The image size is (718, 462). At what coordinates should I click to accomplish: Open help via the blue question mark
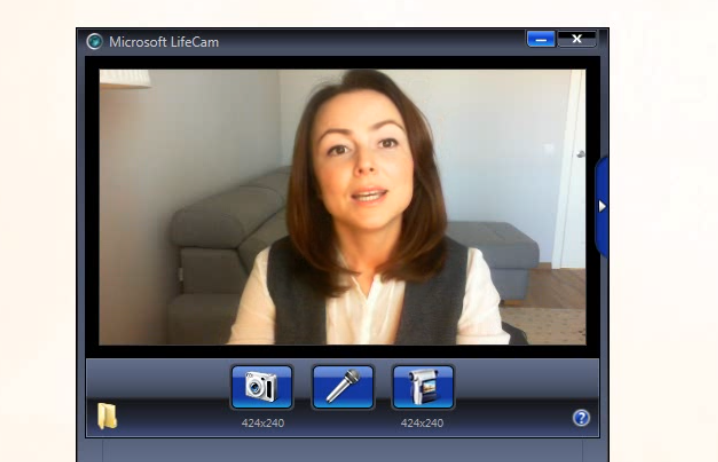pyautogui.click(x=581, y=418)
